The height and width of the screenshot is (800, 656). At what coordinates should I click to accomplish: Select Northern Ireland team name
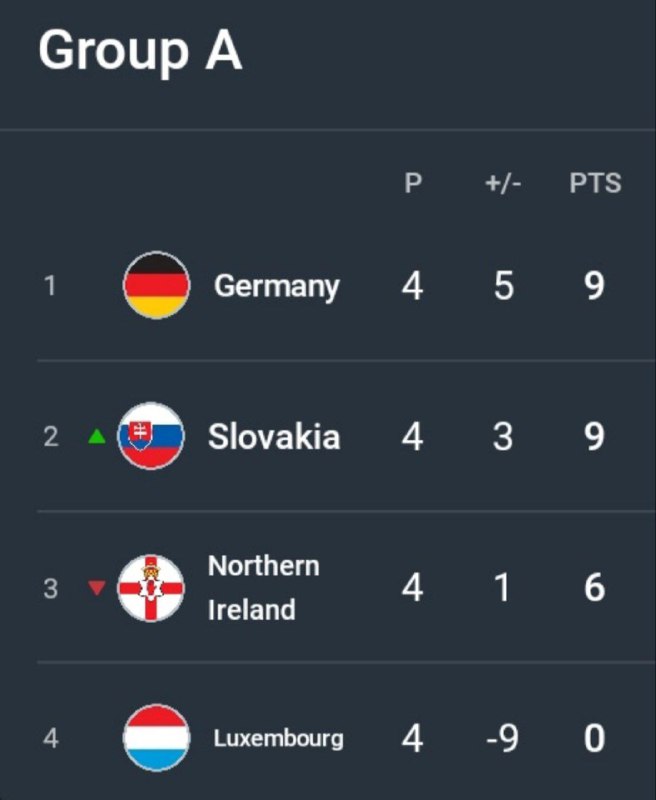tap(264, 588)
